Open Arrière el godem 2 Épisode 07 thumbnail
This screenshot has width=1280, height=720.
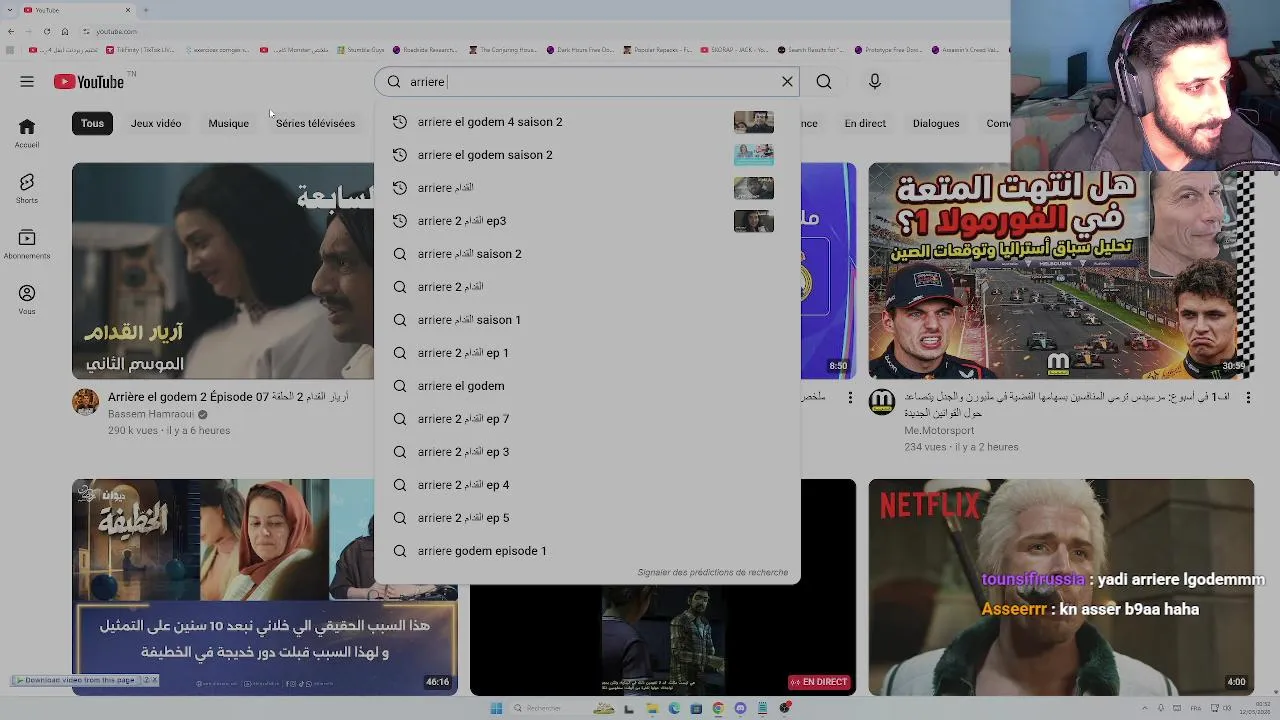223,271
